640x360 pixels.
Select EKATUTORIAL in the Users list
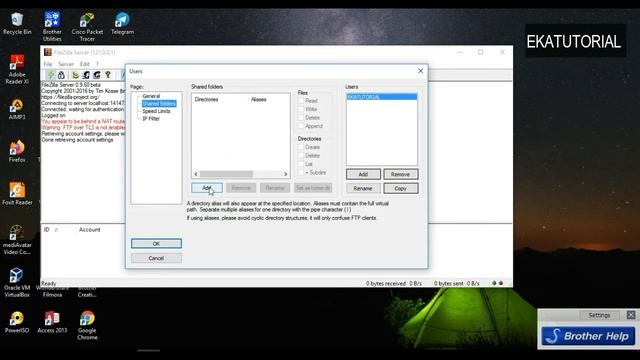(x=382, y=97)
